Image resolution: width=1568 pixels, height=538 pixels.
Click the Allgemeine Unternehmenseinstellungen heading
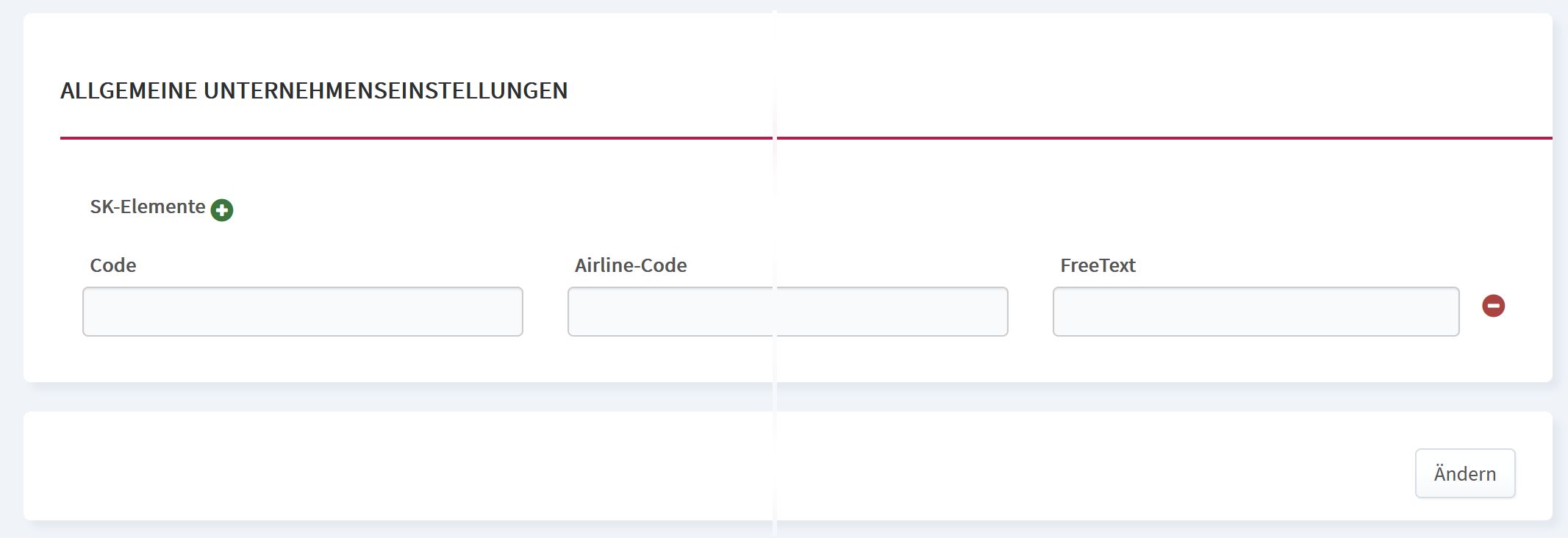click(314, 90)
